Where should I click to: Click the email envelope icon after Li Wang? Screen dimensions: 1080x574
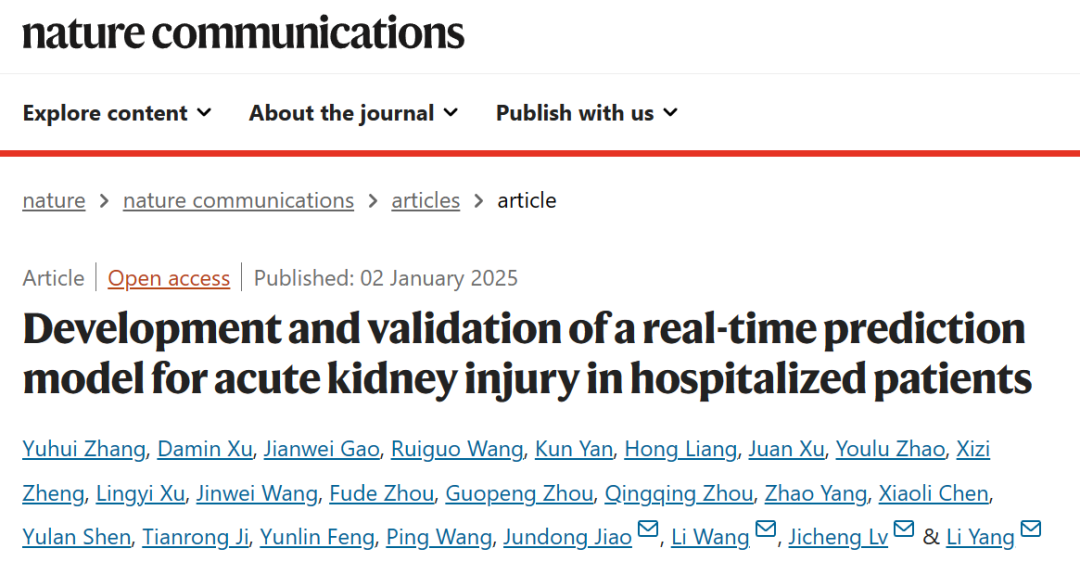click(766, 529)
